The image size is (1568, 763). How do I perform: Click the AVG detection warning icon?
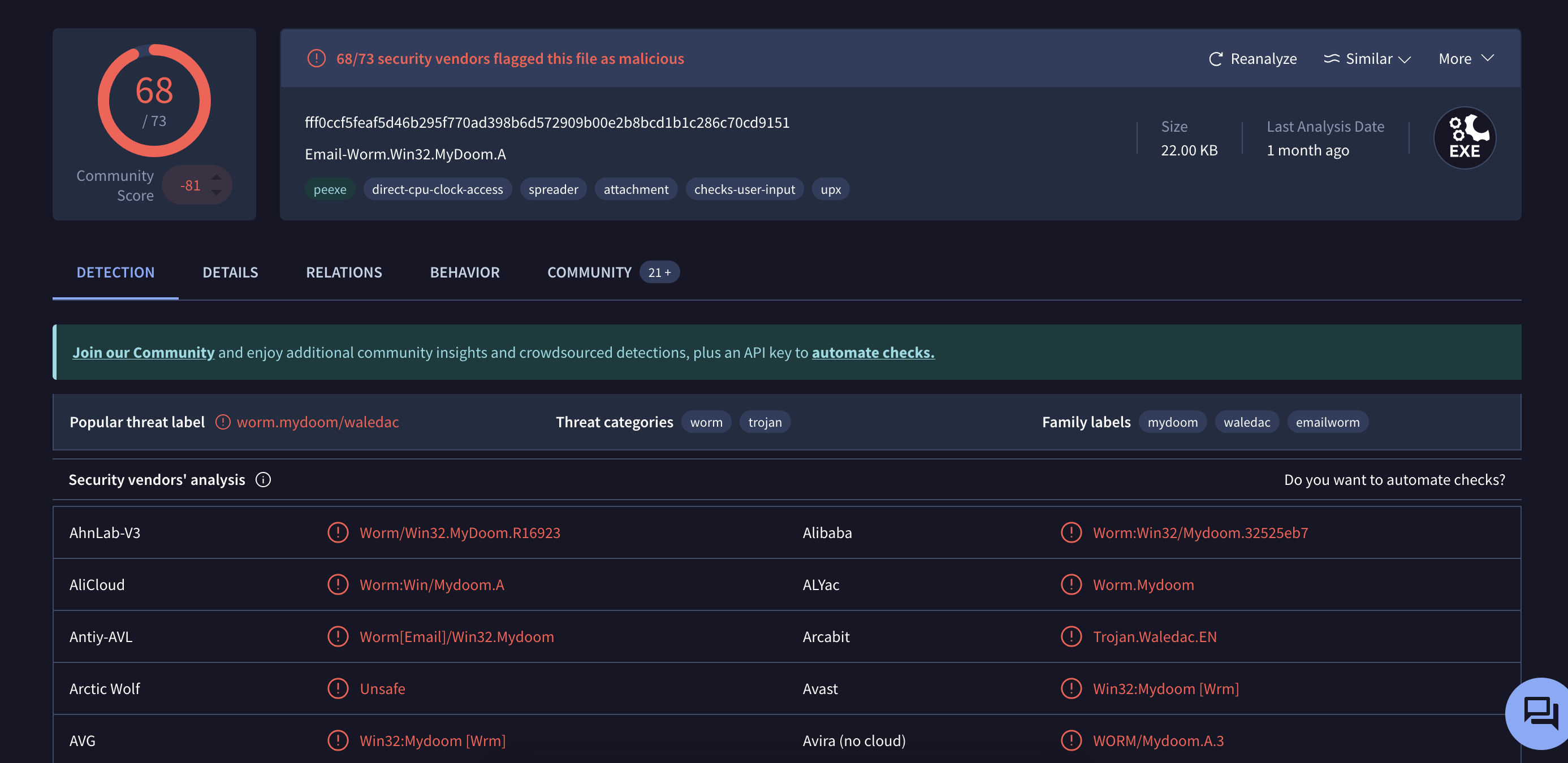[x=338, y=740]
